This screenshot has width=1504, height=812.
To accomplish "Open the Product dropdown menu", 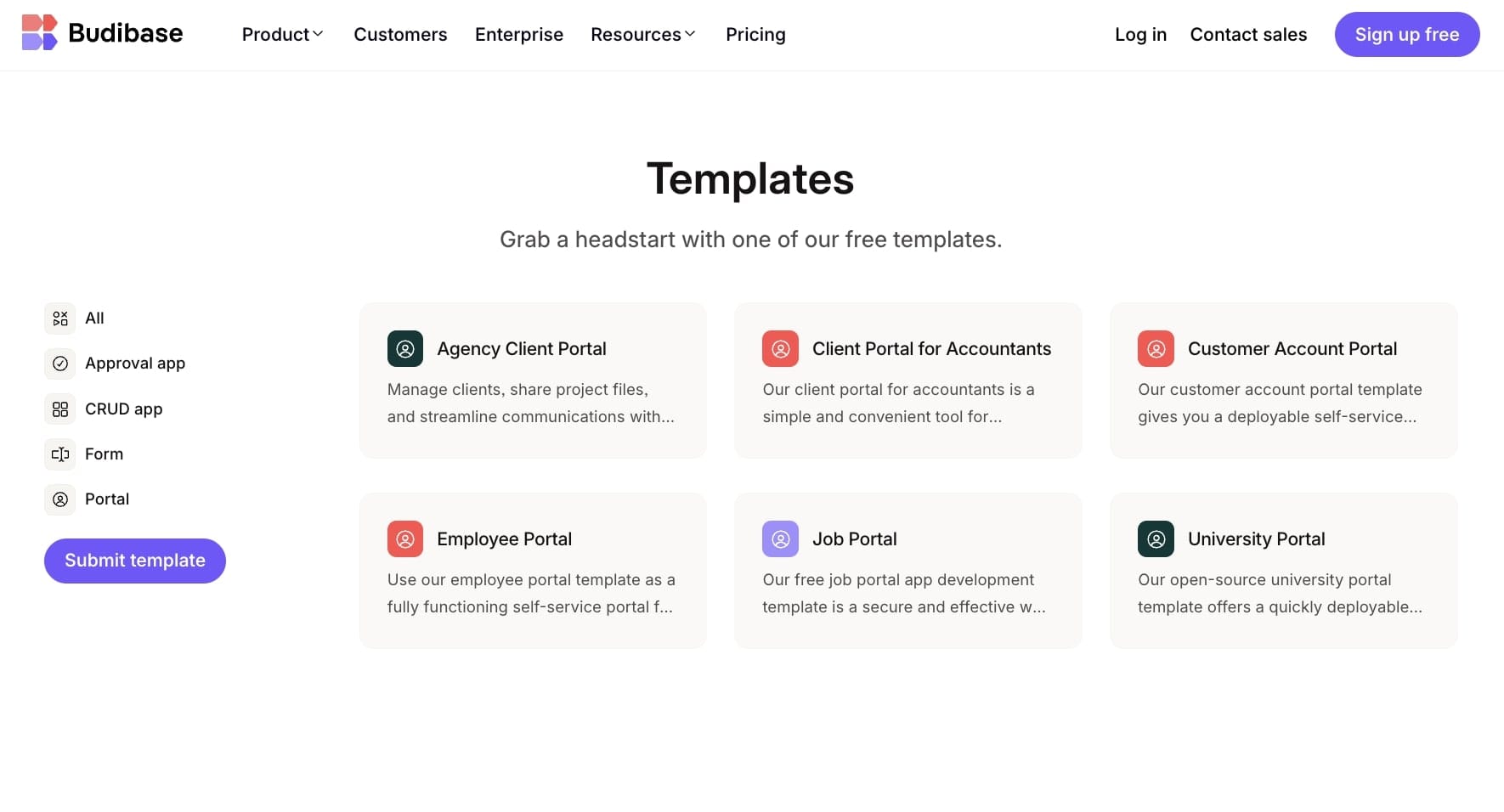I will click(276, 35).
